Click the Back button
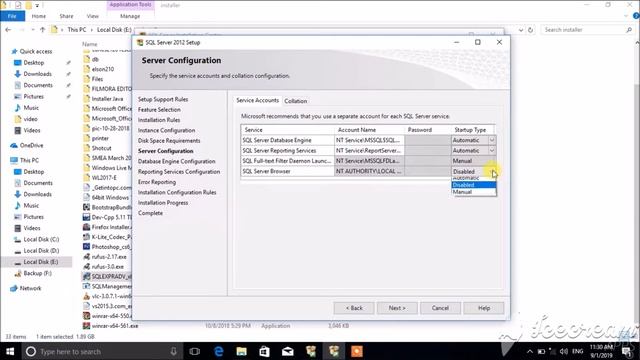 (354, 308)
